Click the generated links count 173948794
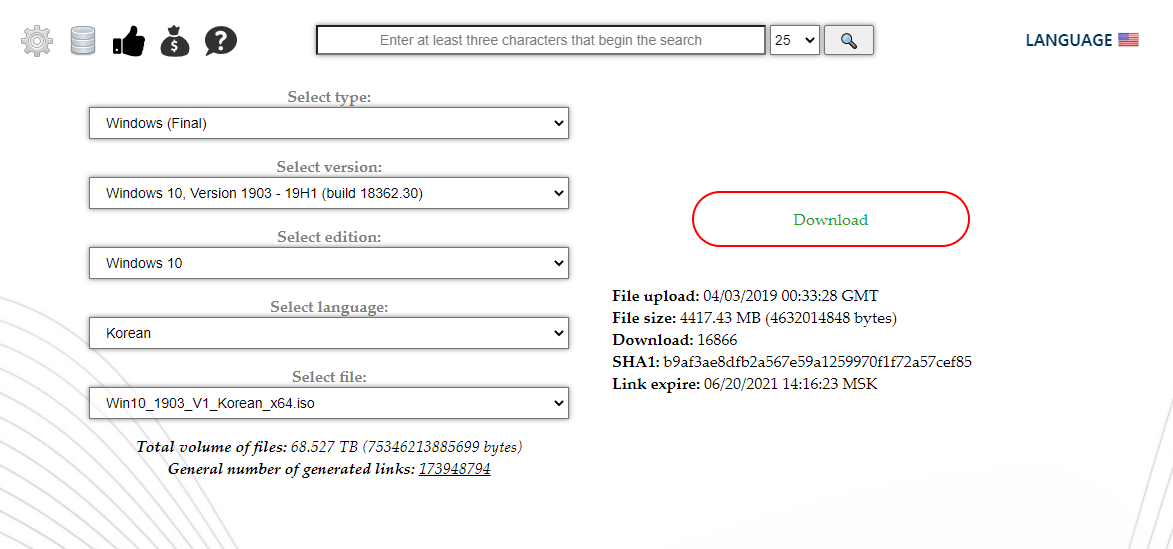 click(454, 469)
